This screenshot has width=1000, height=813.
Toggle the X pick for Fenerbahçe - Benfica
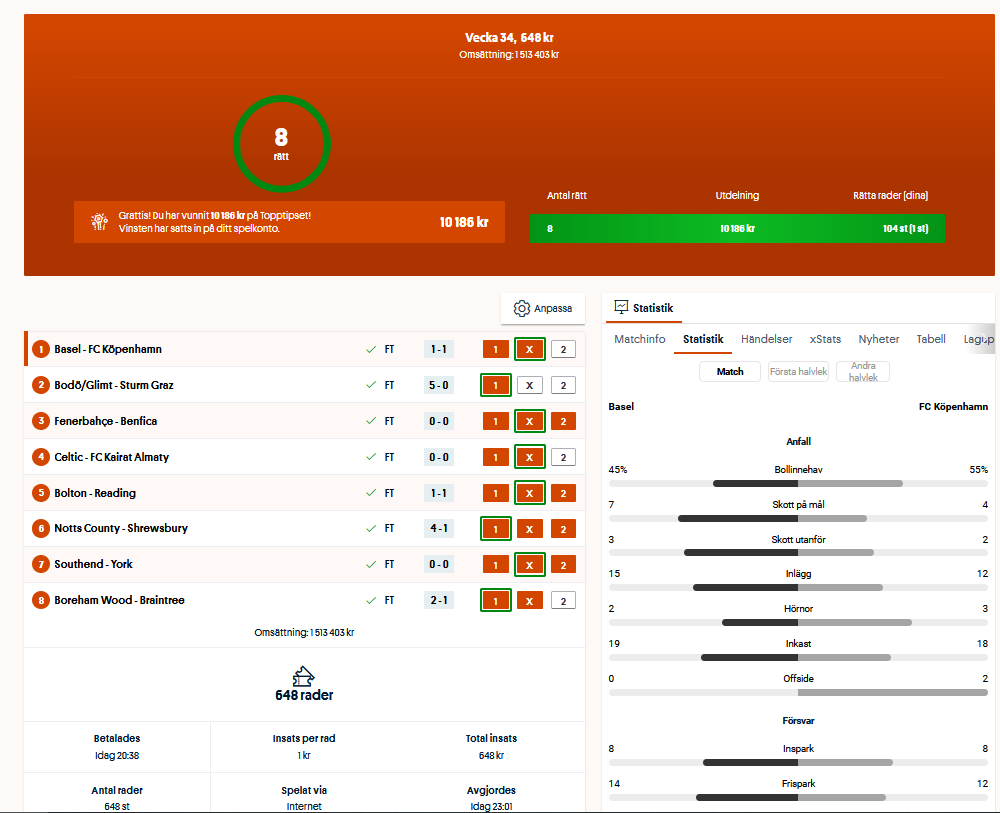tap(529, 421)
